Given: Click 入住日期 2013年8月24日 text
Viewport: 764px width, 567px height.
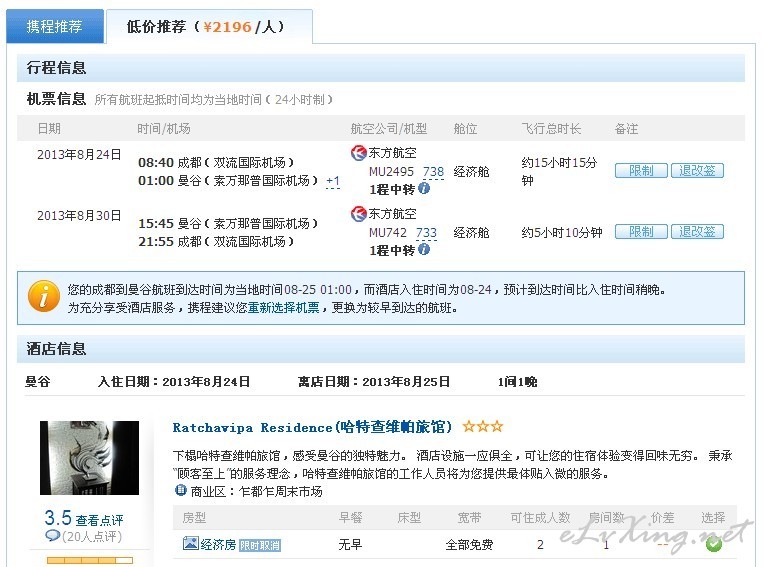Looking at the screenshot, I should tap(173, 381).
